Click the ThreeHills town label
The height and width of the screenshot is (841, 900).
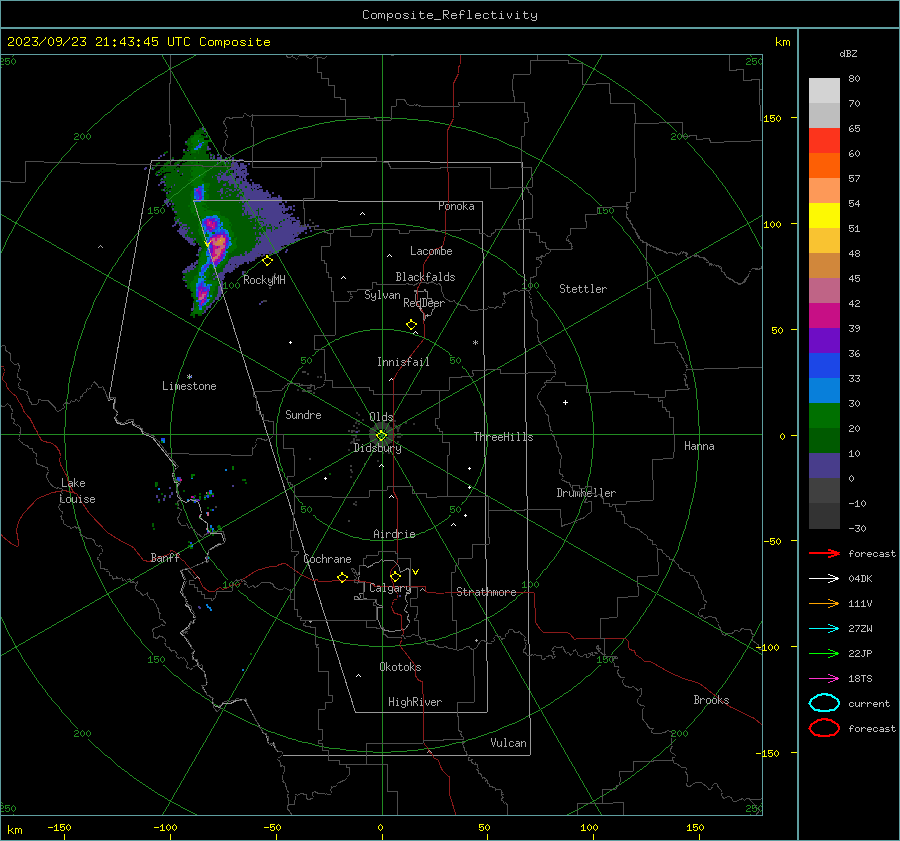(503, 437)
